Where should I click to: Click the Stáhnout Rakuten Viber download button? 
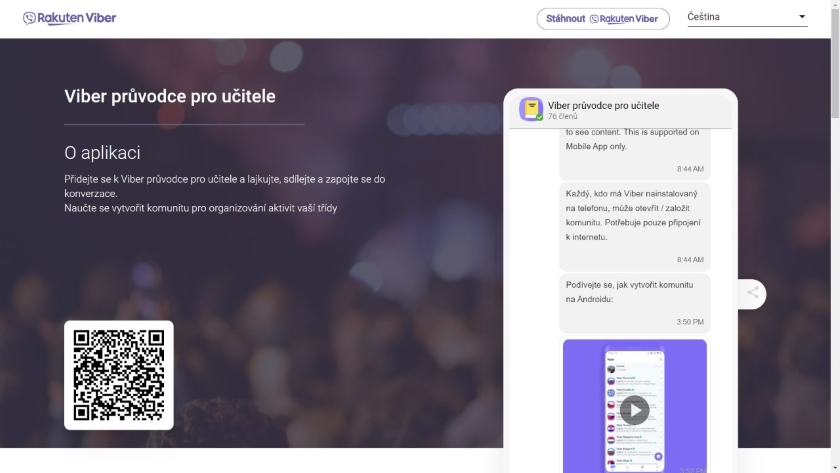(x=603, y=19)
